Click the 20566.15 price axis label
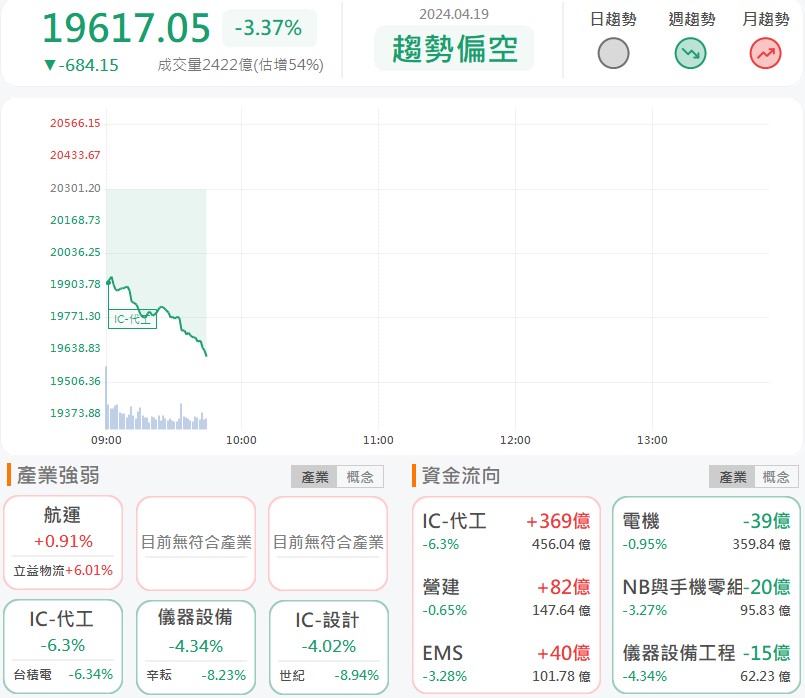Image resolution: width=805 pixels, height=698 pixels. click(x=75, y=123)
